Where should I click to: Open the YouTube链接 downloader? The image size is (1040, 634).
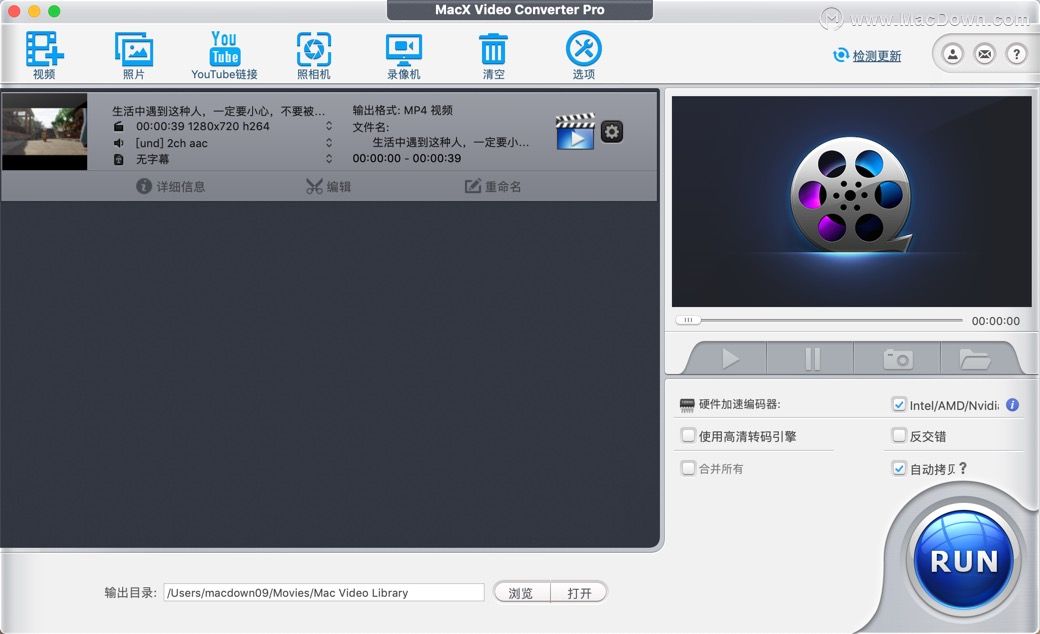(224, 54)
